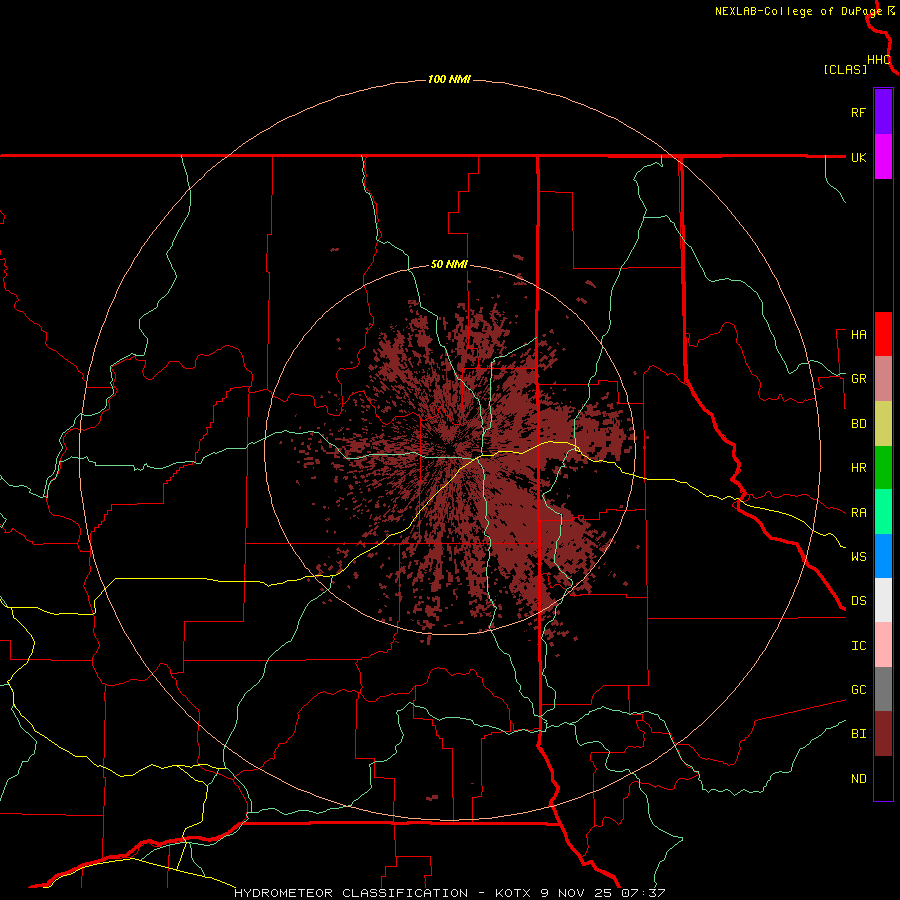Click the blue WS legend swatch
Screen dimensions: 900x900
pos(883,556)
